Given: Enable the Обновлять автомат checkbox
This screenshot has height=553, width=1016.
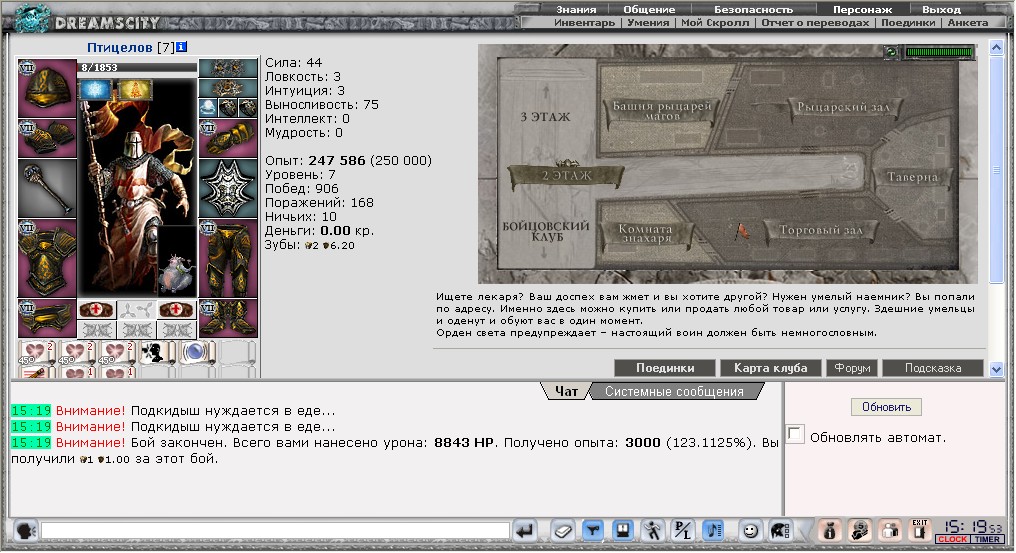Looking at the screenshot, I should [795, 434].
